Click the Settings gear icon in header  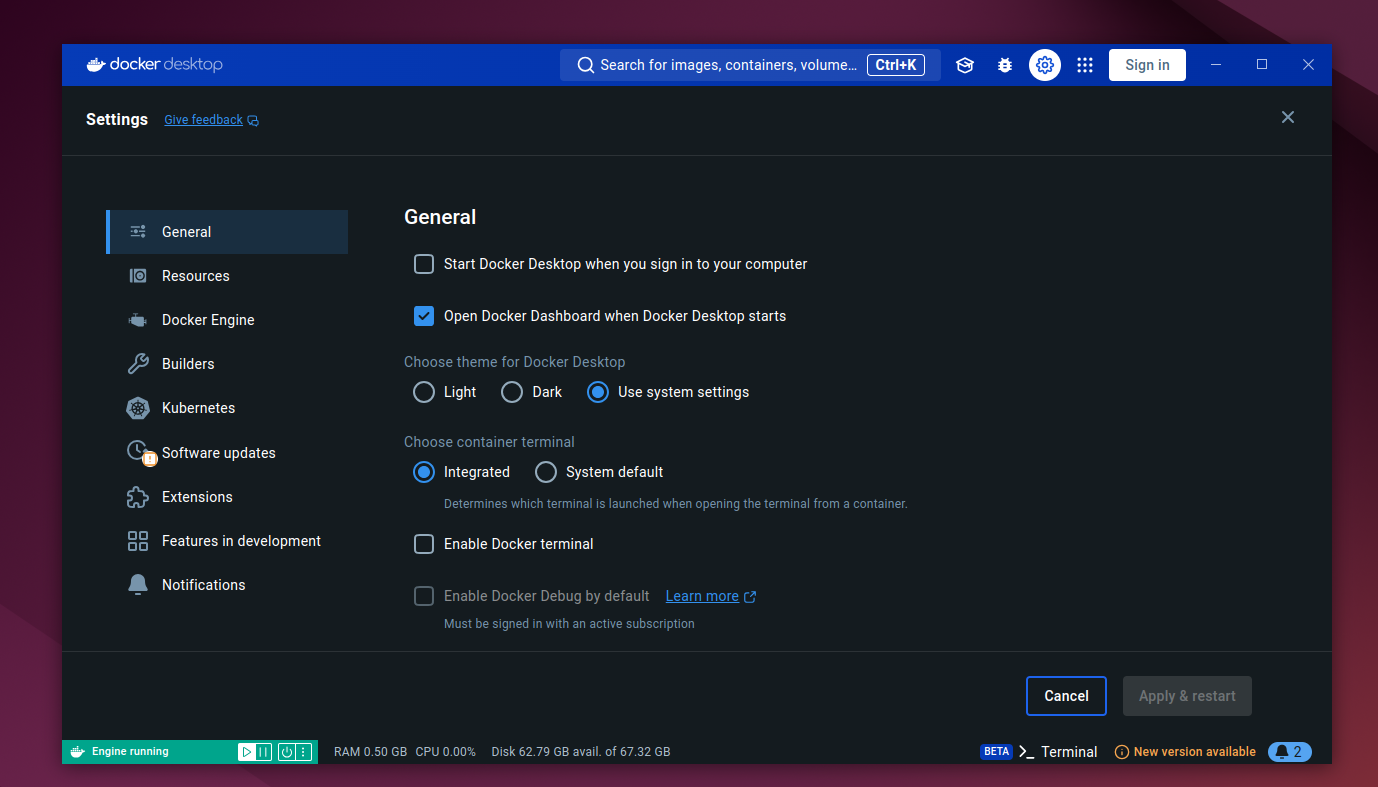pyautogui.click(x=1045, y=65)
